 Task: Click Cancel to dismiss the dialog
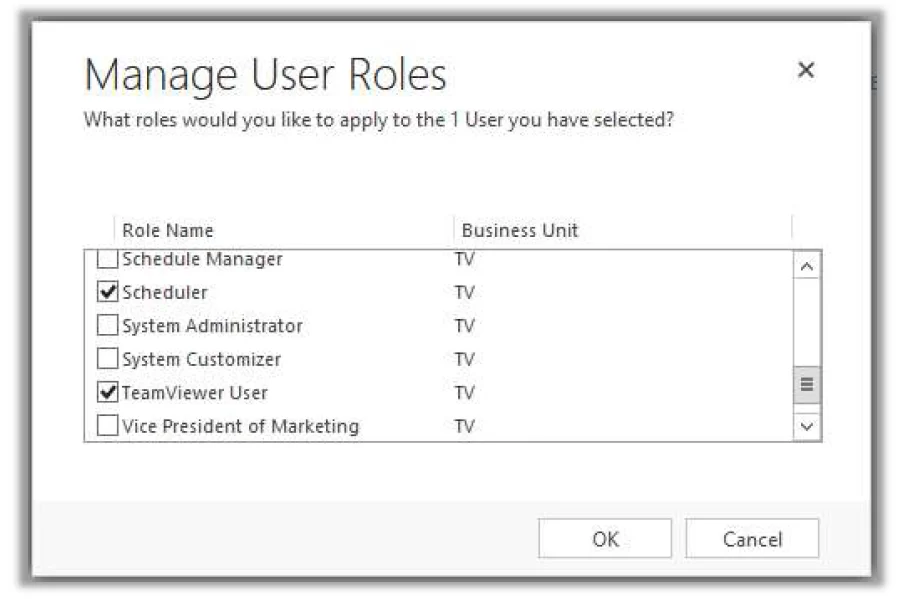point(752,538)
